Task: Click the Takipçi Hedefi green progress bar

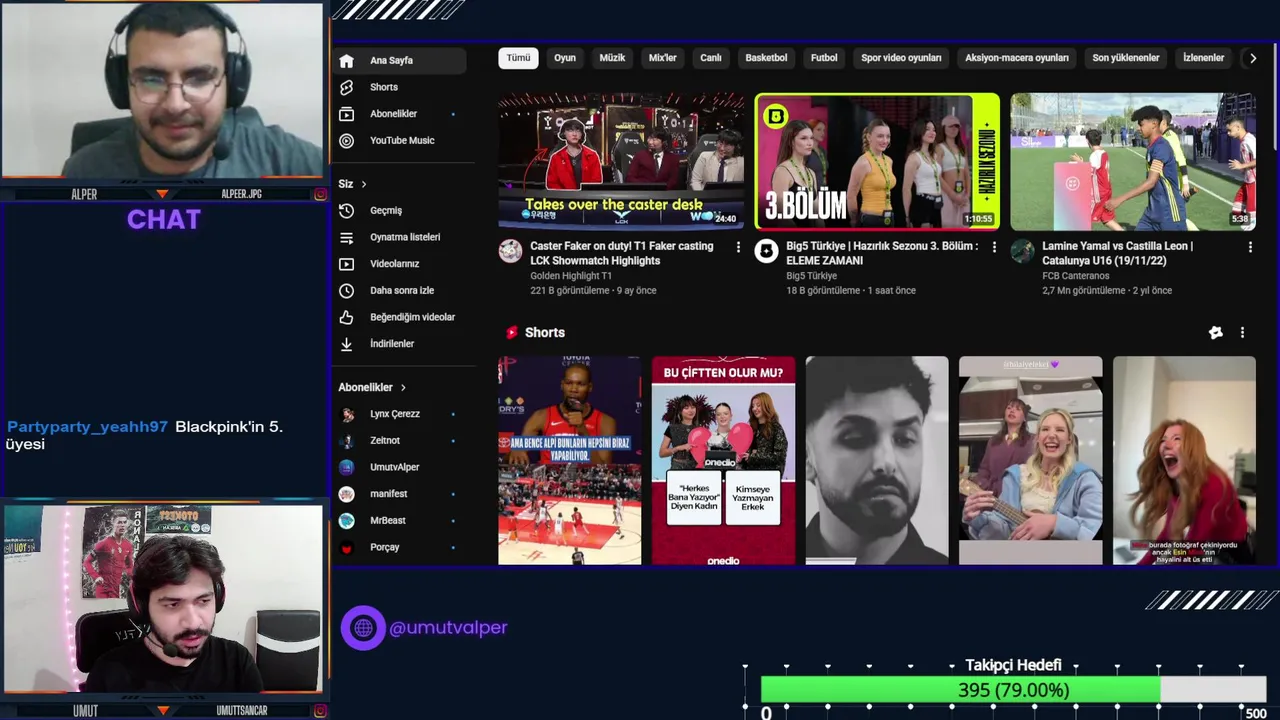Action: [x=960, y=690]
